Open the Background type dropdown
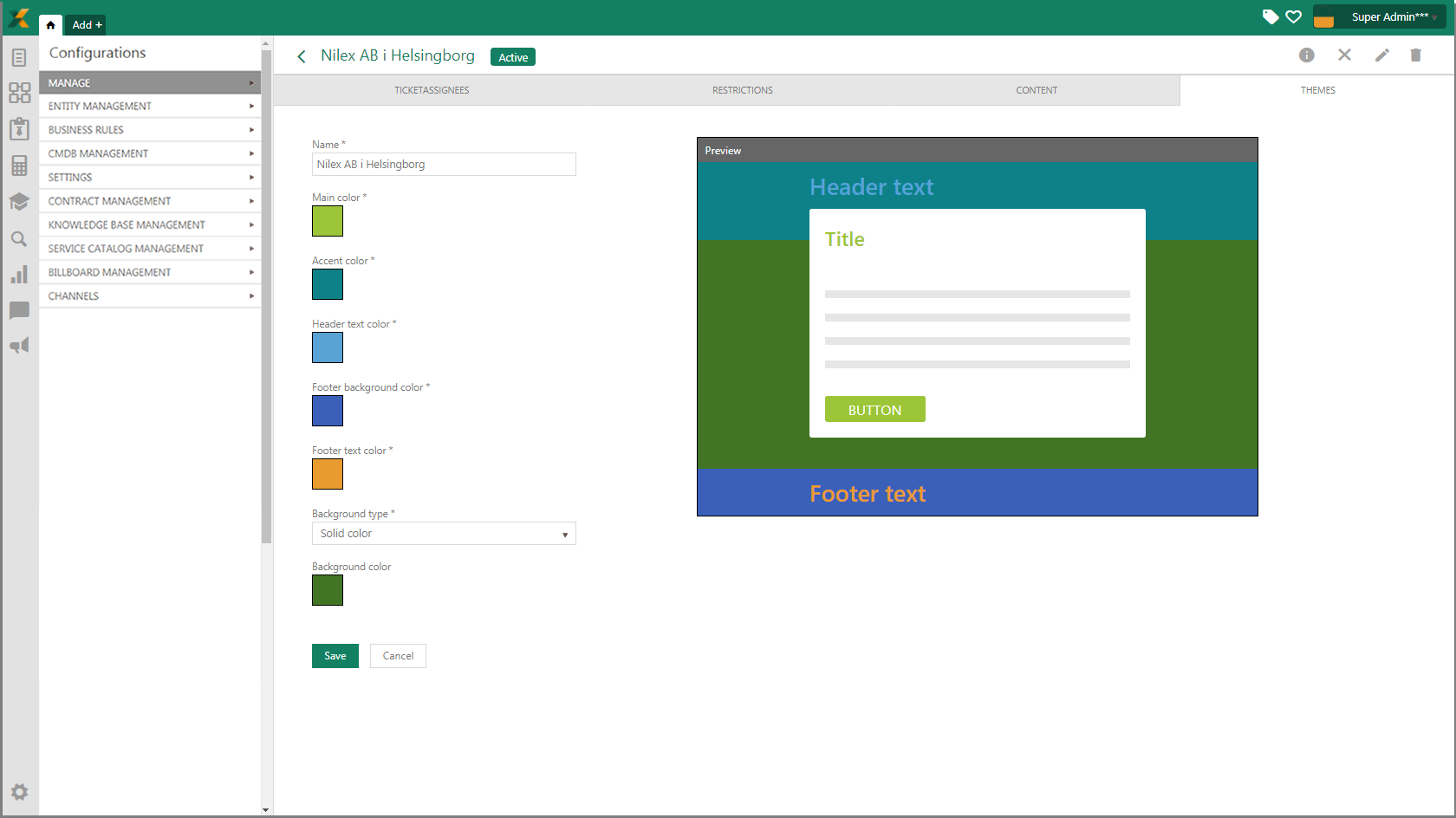Screen dimensions: 1456x818 point(444,534)
